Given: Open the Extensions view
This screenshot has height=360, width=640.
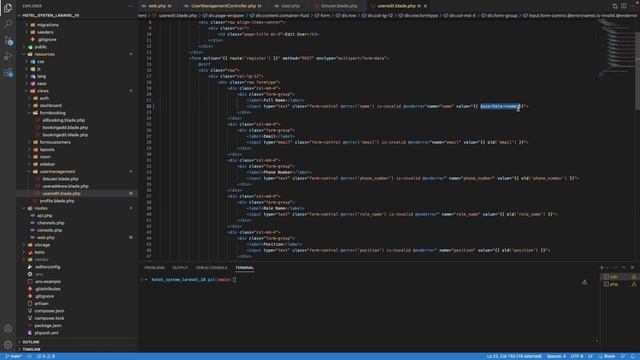Looking at the screenshot, I should coord(8,73).
